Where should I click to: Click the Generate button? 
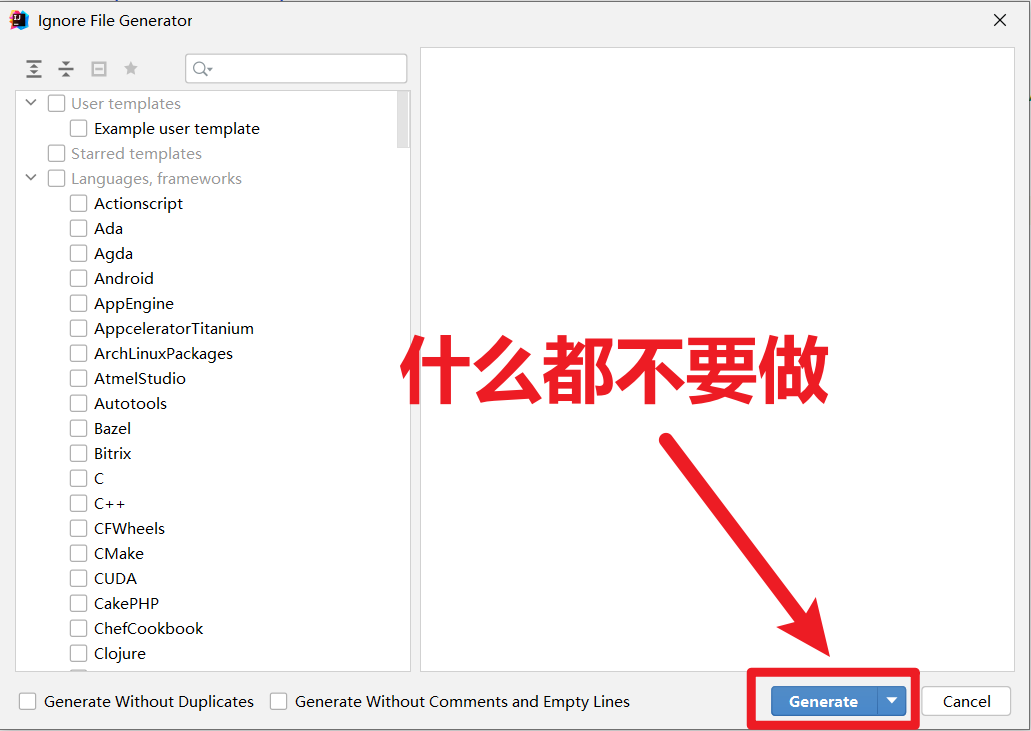point(824,701)
